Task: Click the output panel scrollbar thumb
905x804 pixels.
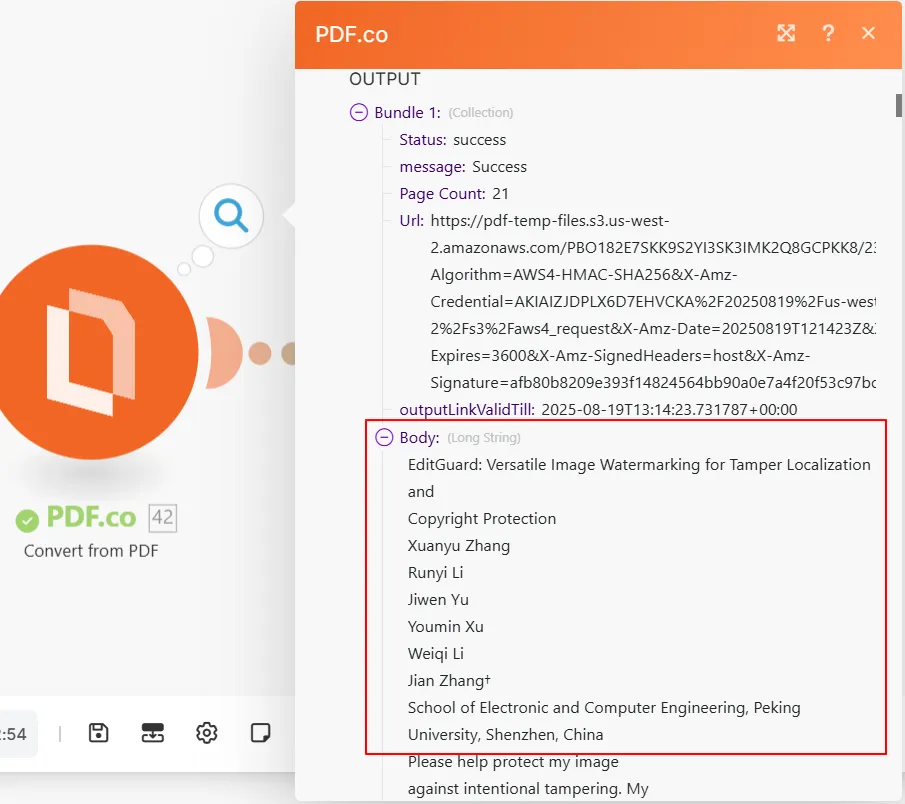Action: coord(899,106)
